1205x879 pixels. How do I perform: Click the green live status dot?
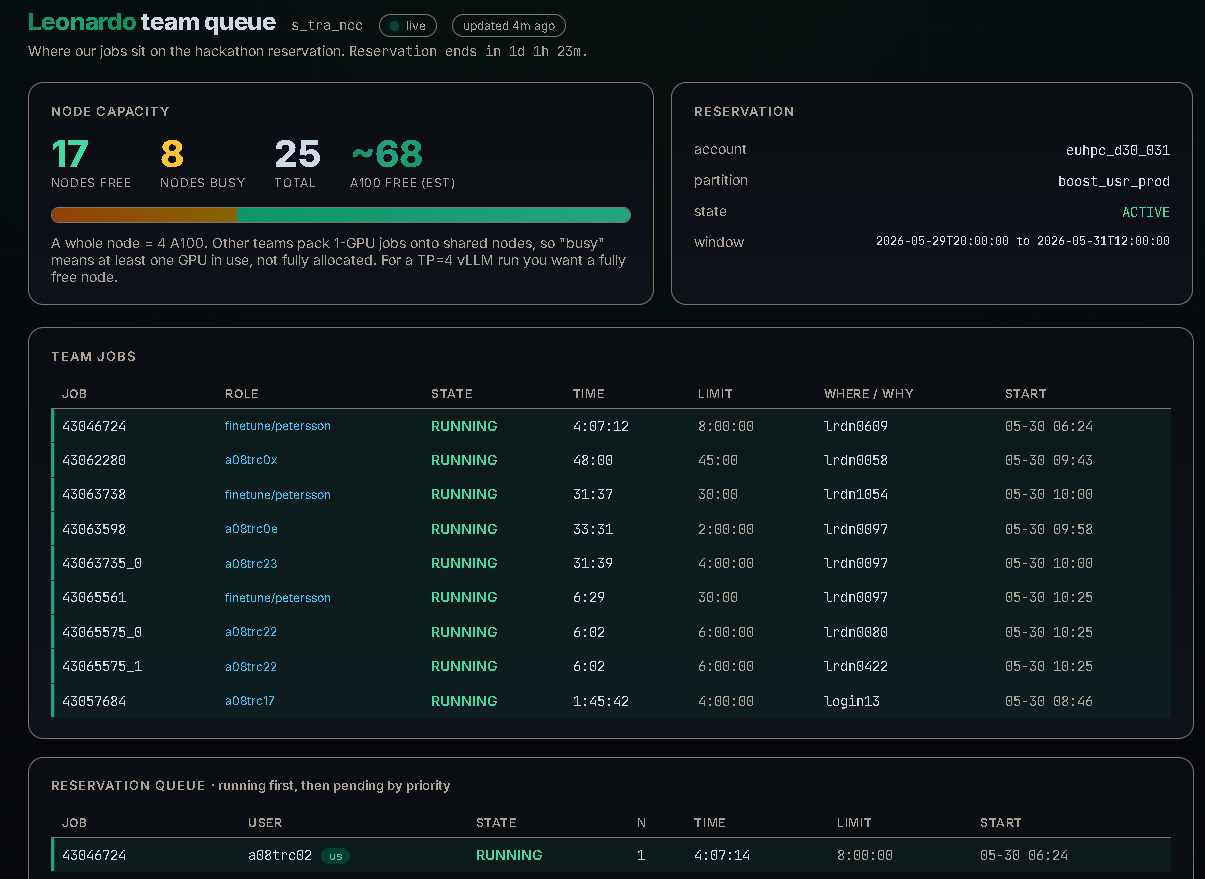coord(394,26)
